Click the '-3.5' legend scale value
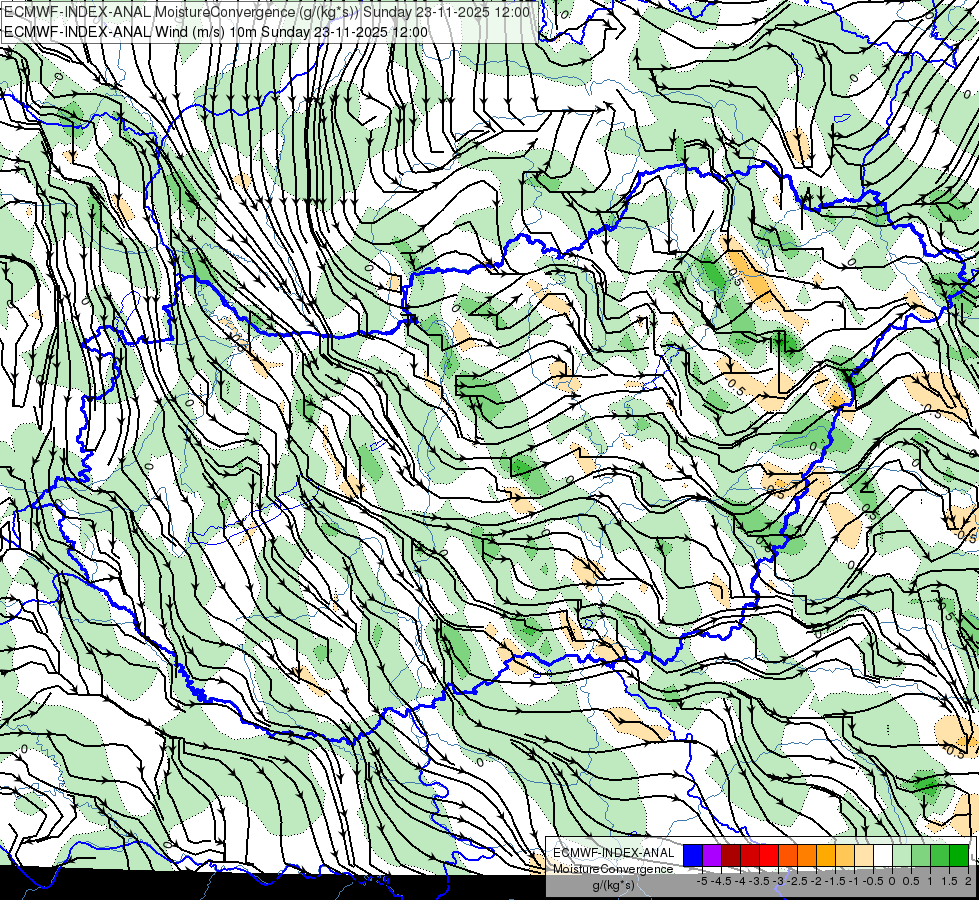Screen dimensions: 979x900 click(759, 881)
